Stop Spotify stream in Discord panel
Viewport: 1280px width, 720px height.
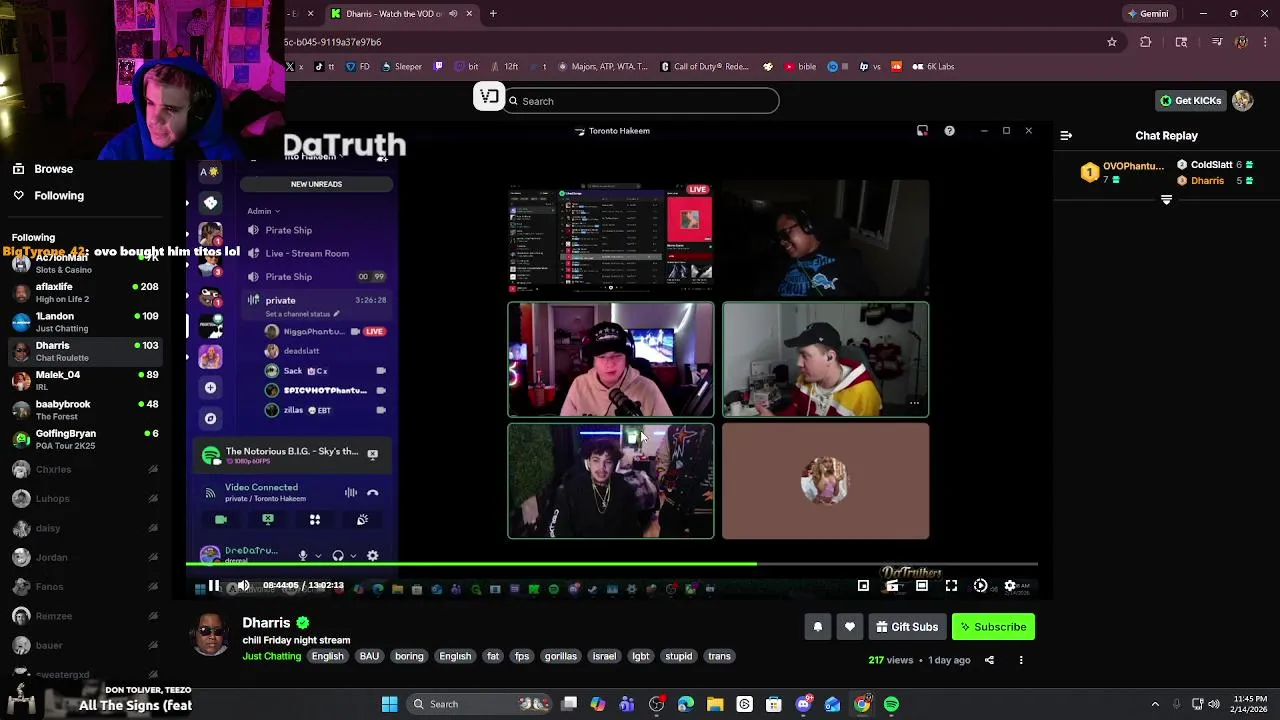(x=372, y=454)
